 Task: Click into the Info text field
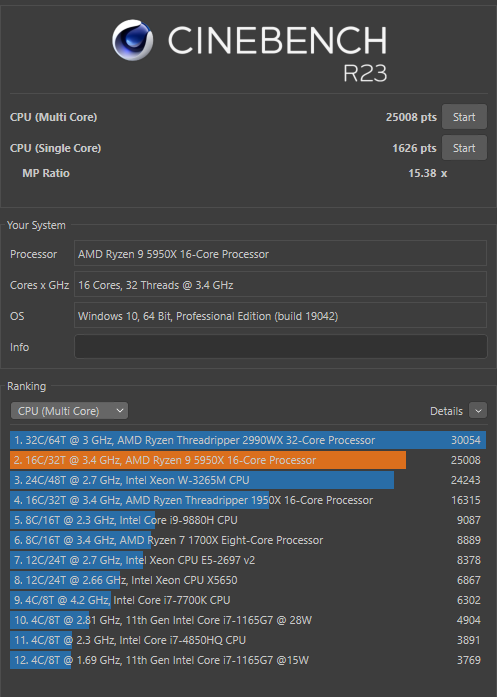pyautogui.click(x=281, y=347)
